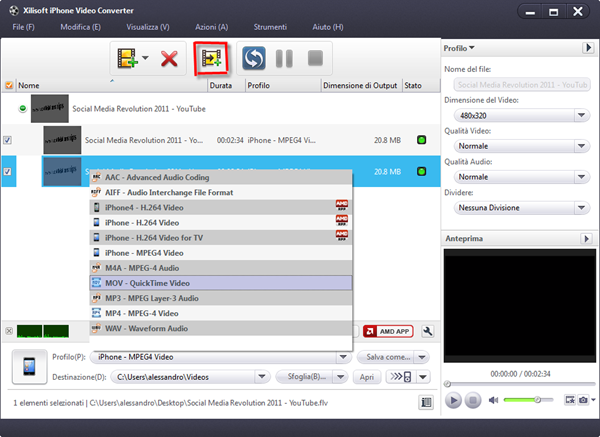This screenshot has height=437, width=600.
Task: Select MP3 - MPEG Layer-3 Audio profile
Action: click(x=221, y=298)
